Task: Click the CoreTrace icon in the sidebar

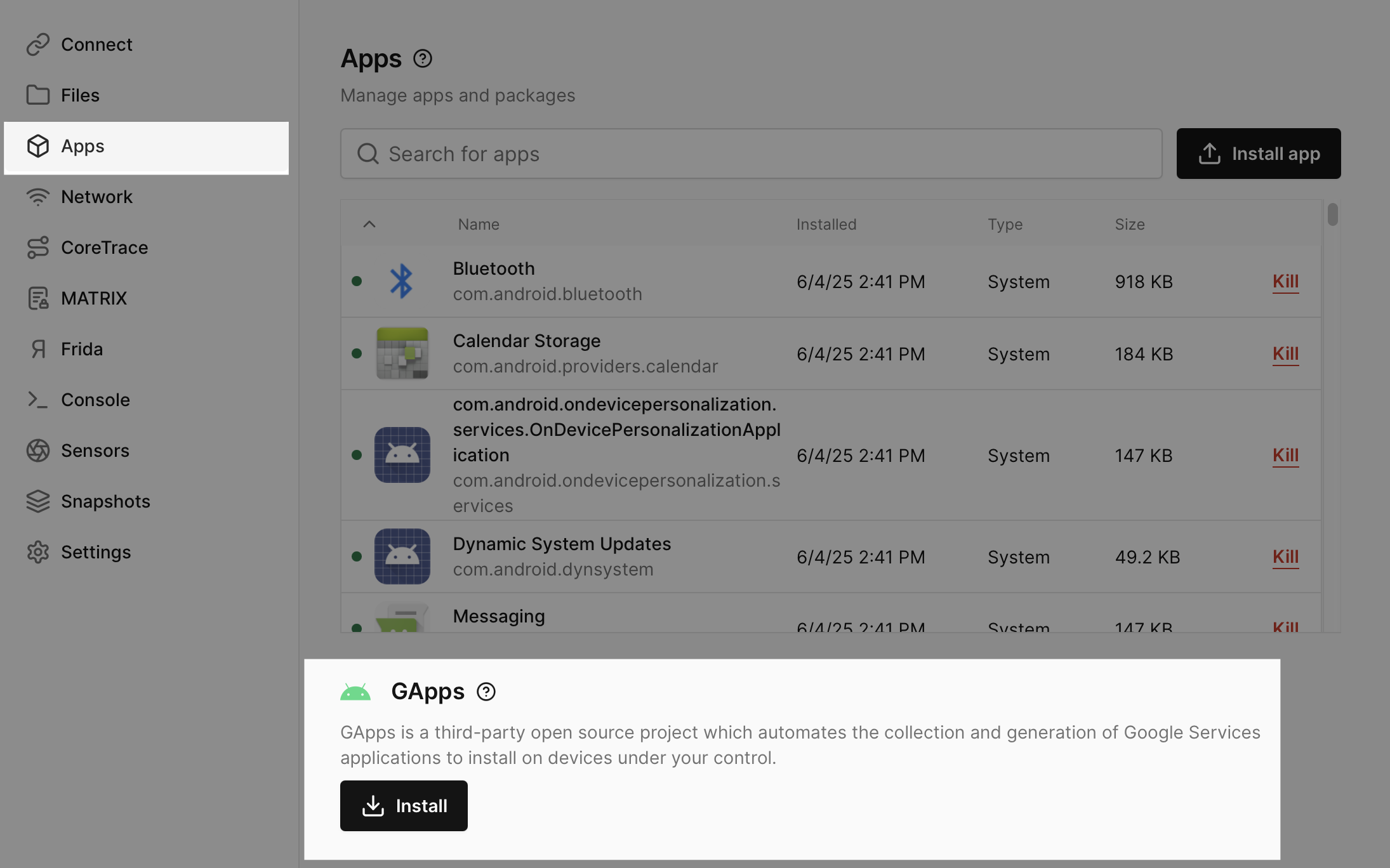Action: click(x=38, y=247)
